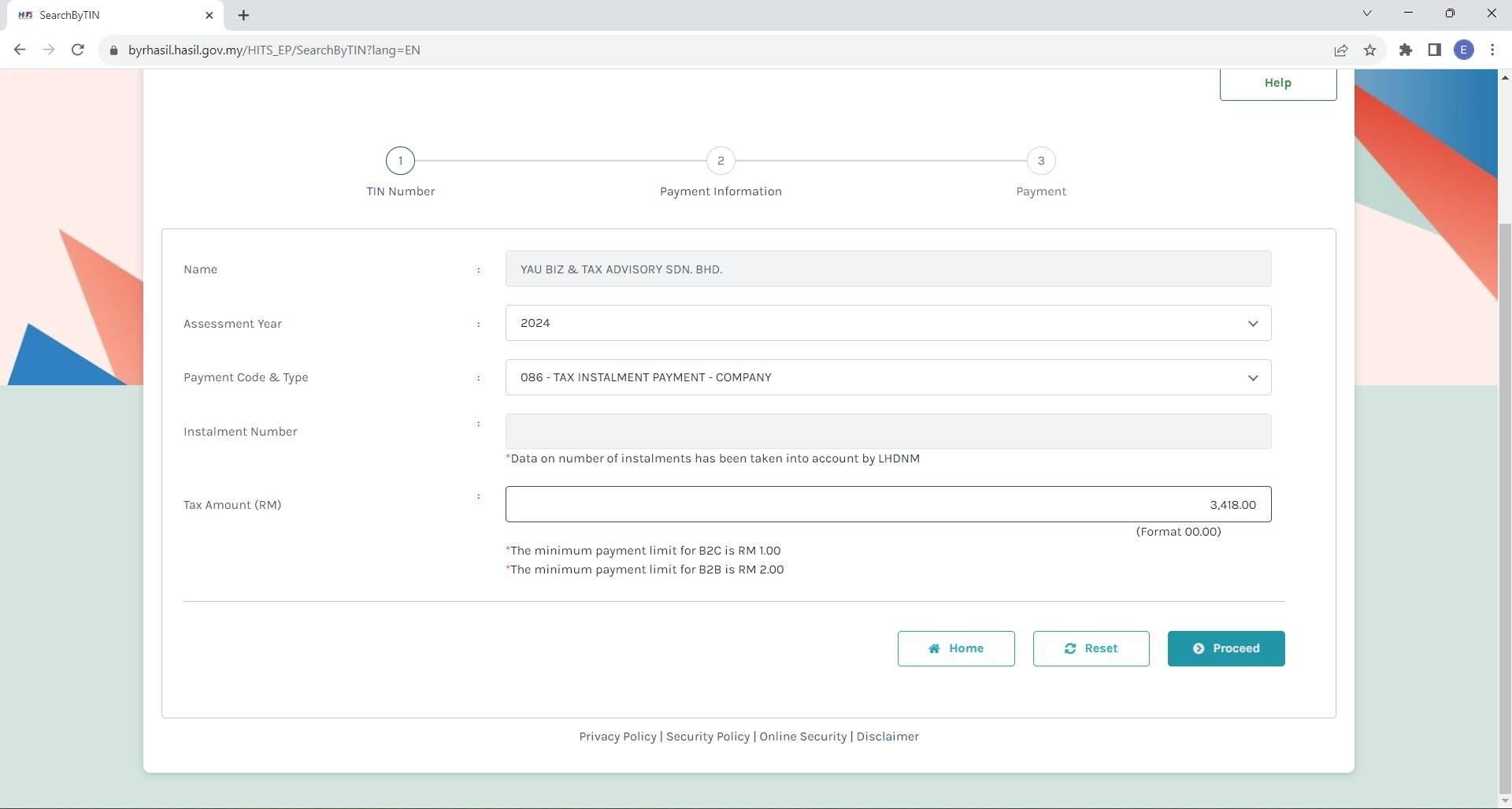1512x809 pixels.
Task: Click the address bar URL
Action: point(274,50)
